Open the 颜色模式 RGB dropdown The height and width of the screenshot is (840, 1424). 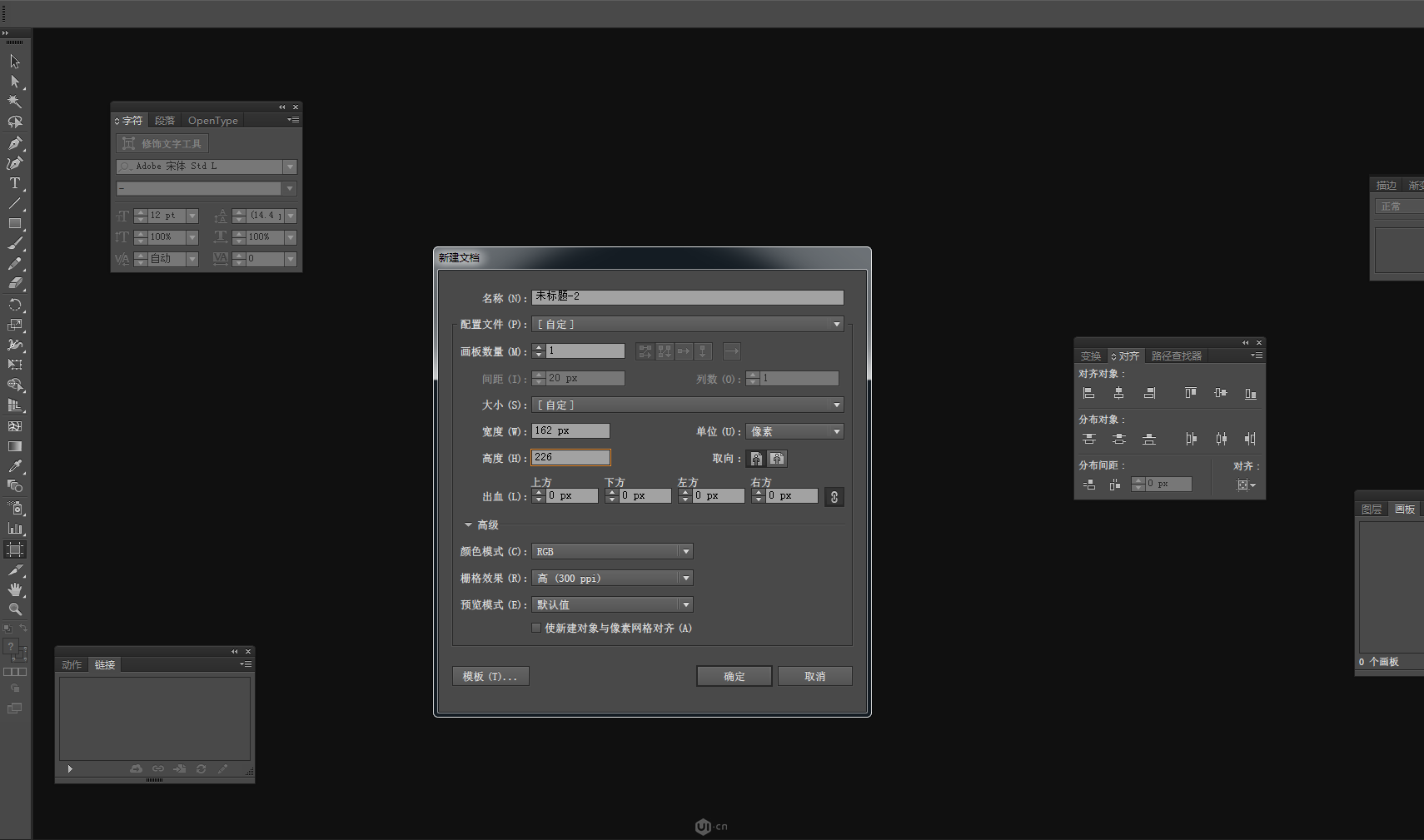tap(612, 552)
